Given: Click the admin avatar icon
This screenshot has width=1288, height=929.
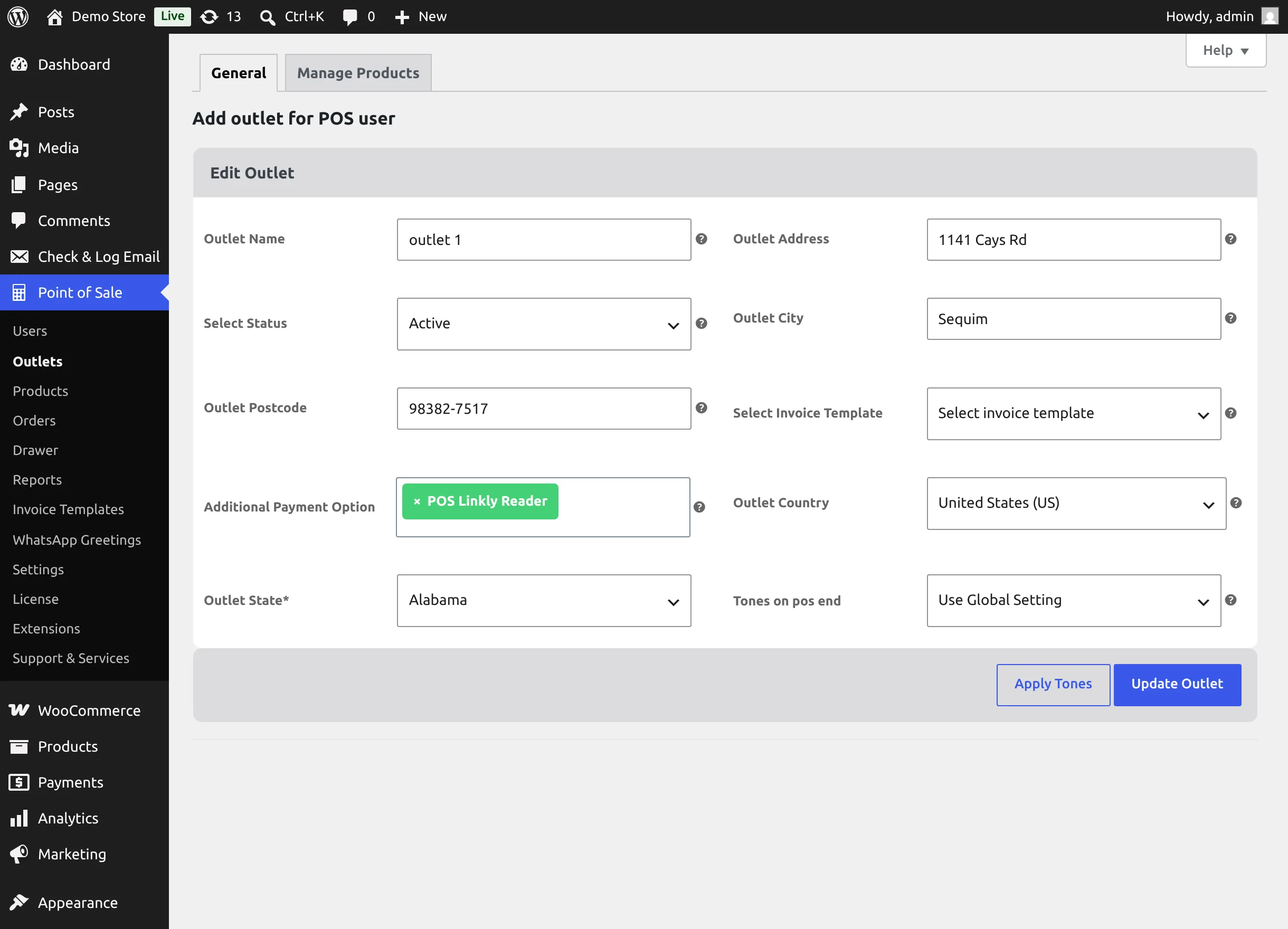Looking at the screenshot, I should 1270,16.
